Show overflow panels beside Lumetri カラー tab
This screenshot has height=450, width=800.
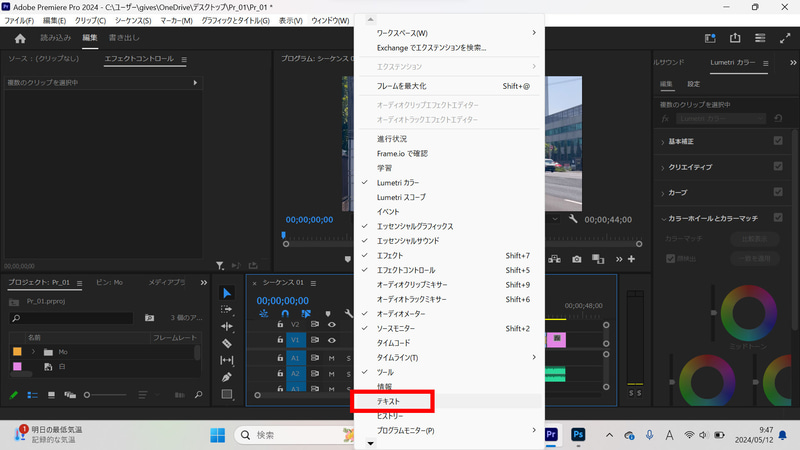pyautogui.click(x=793, y=62)
